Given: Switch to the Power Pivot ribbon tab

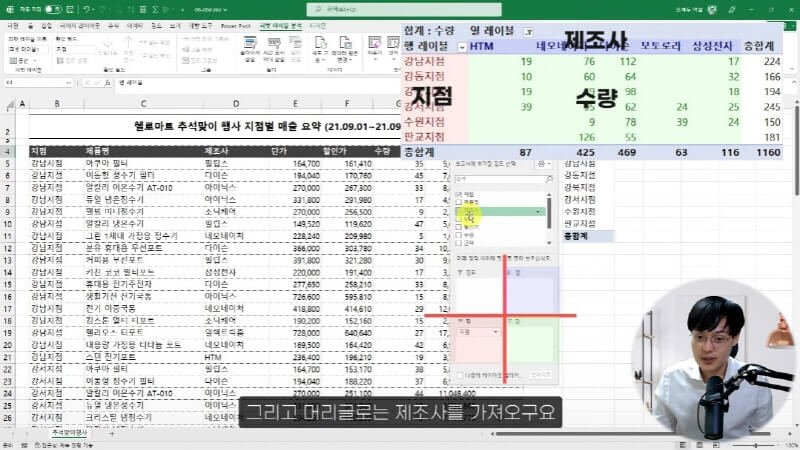Looking at the screenshot, I should pyautogui.click(x=236, y=26).
